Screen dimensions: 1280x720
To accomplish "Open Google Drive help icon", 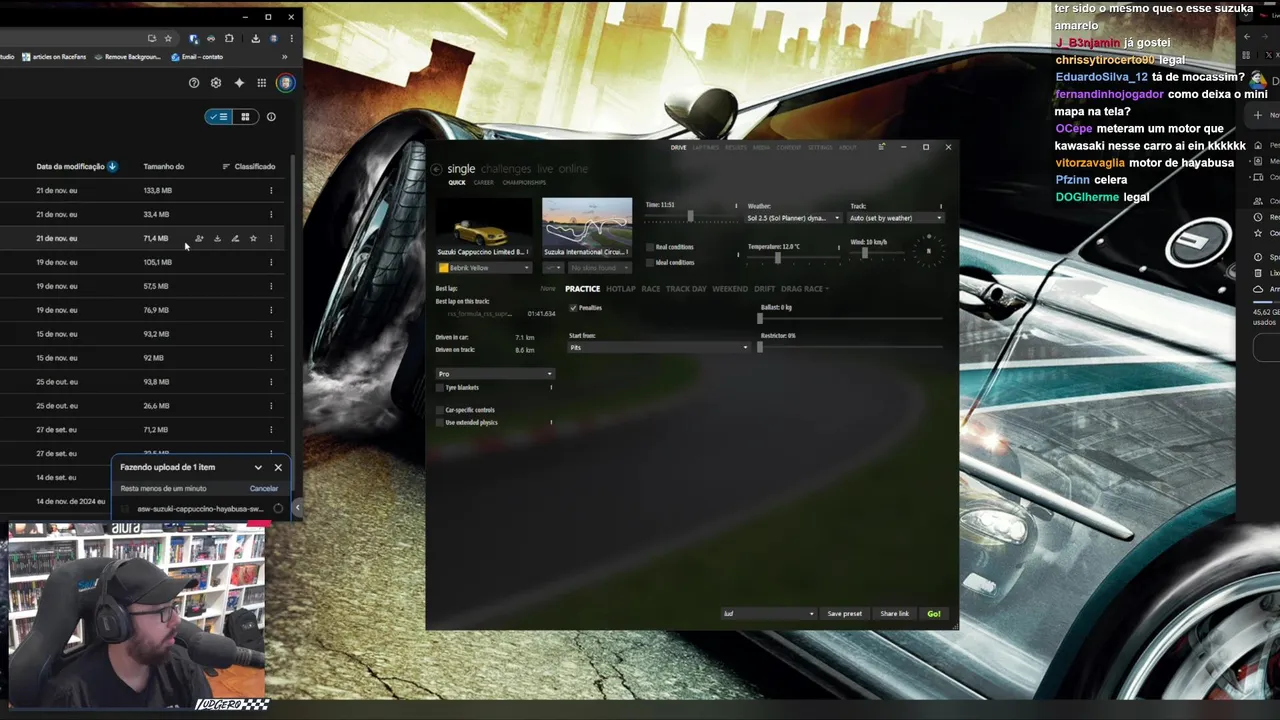I will (x=194, y=83).
